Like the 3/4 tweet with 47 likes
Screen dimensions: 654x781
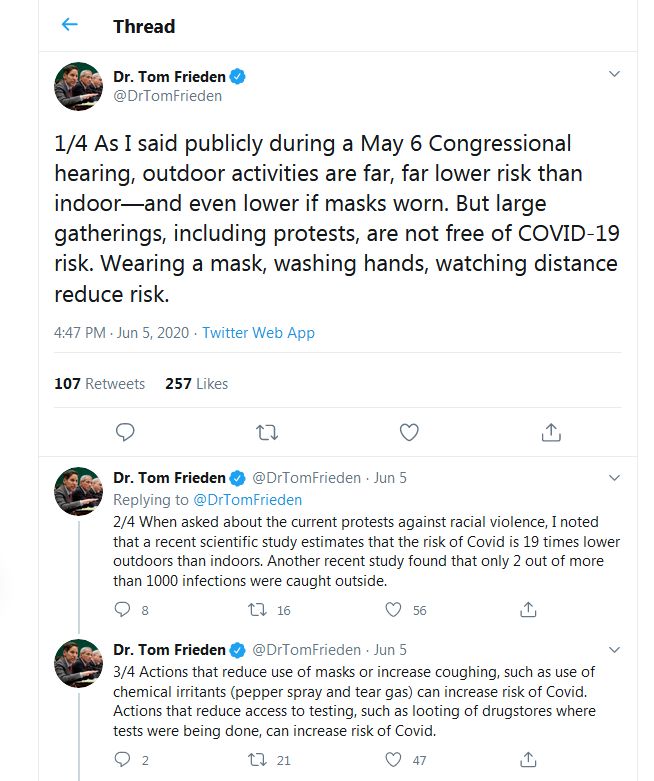[x=393, y=760]
